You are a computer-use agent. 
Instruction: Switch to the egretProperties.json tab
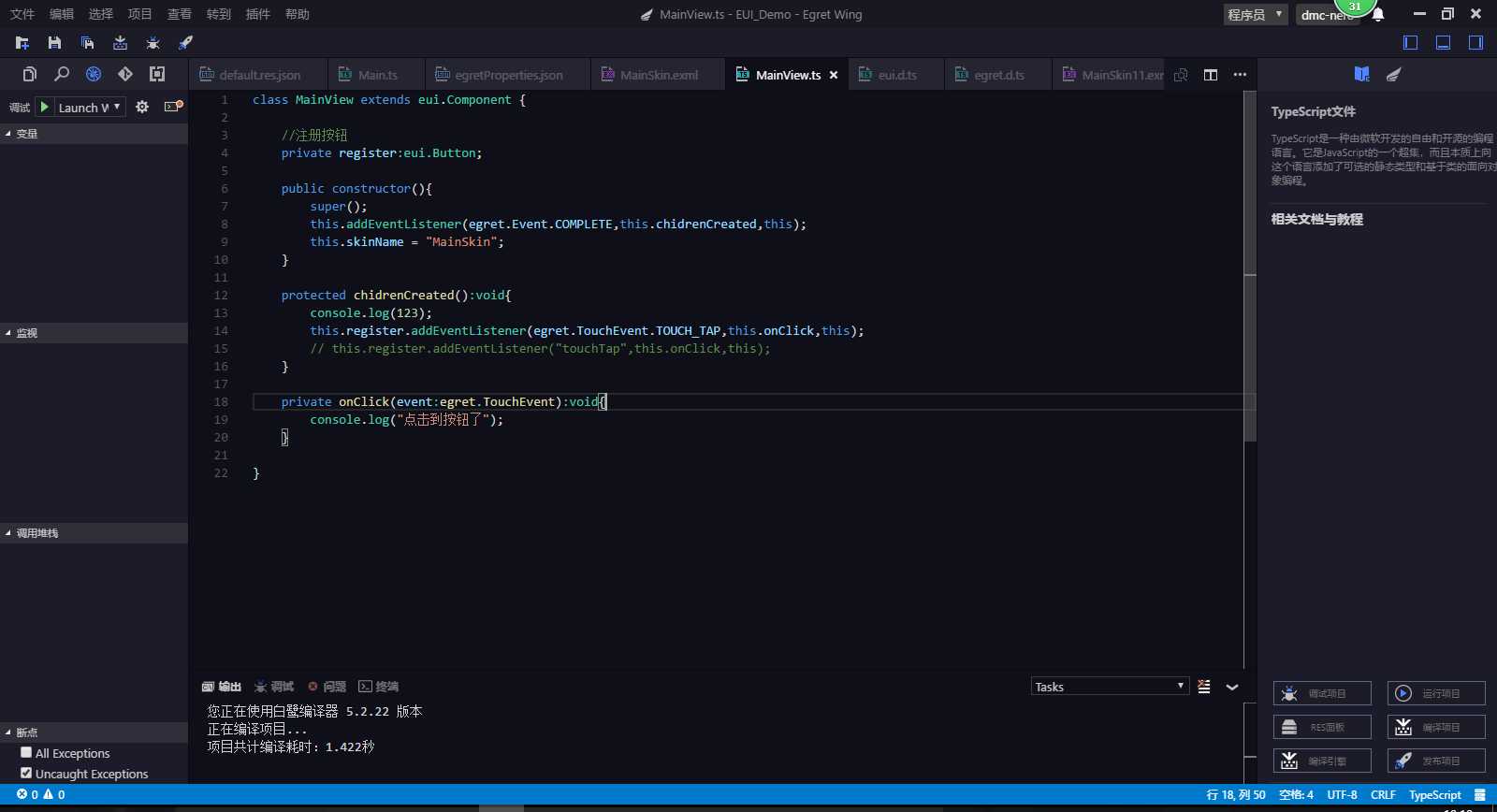pos(507,75)
